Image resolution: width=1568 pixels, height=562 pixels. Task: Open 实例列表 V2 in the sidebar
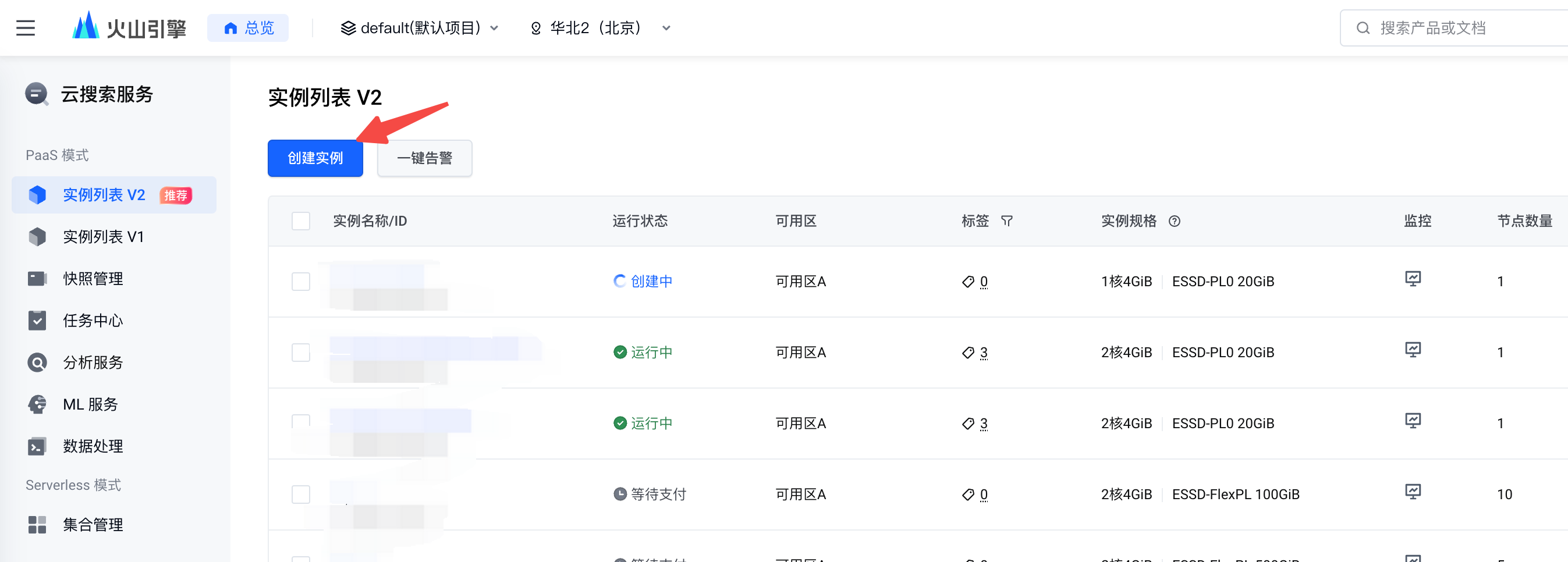click(114, 195)
